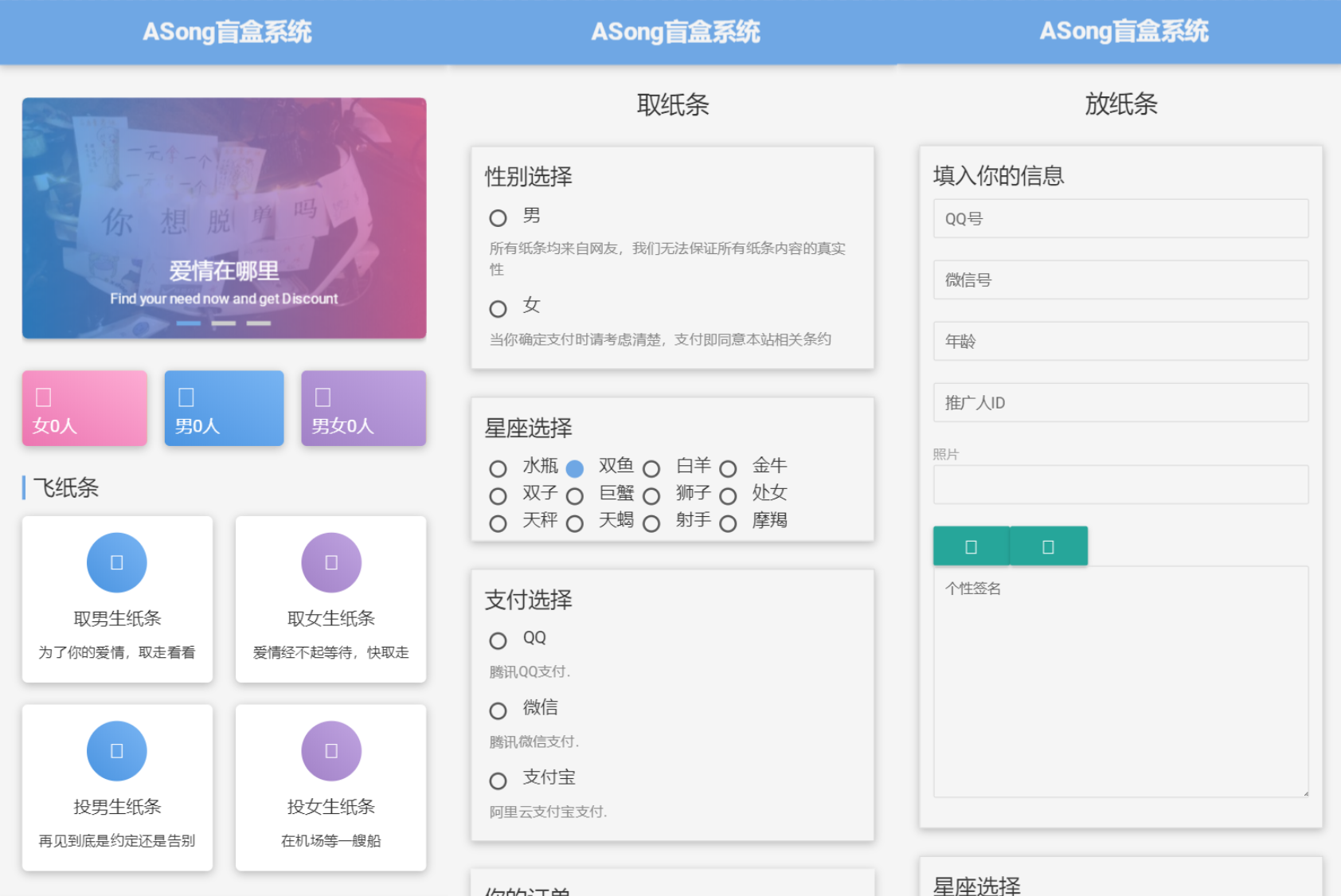This screenshot has height=896, width=1341.
Task: Select the 水瓶 constellation radio button
Action: [498, 468]
